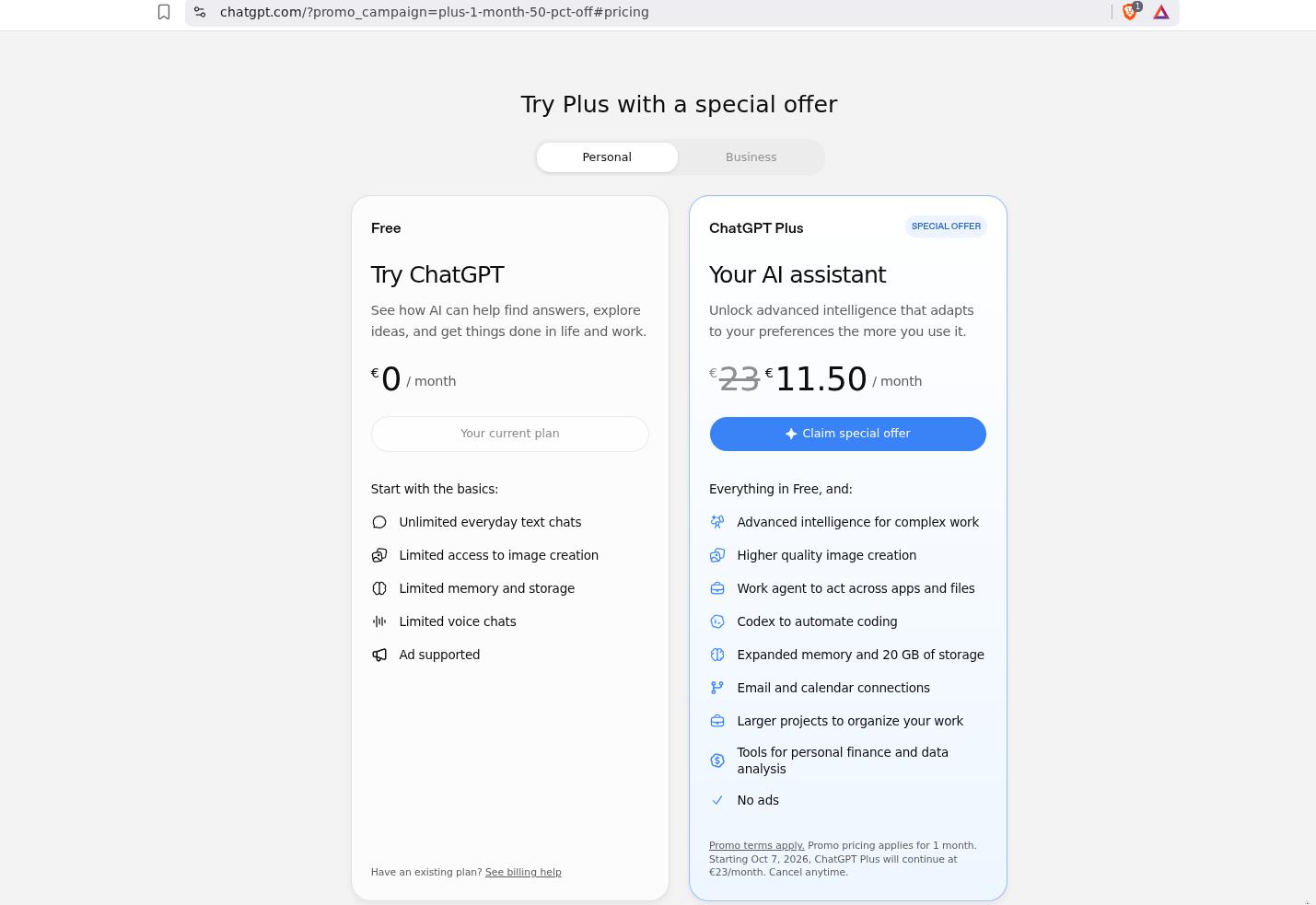Click the waveform icon next to Limited voice chats
The height and width of the screenshot is (905, 1316).
(379, 621)
